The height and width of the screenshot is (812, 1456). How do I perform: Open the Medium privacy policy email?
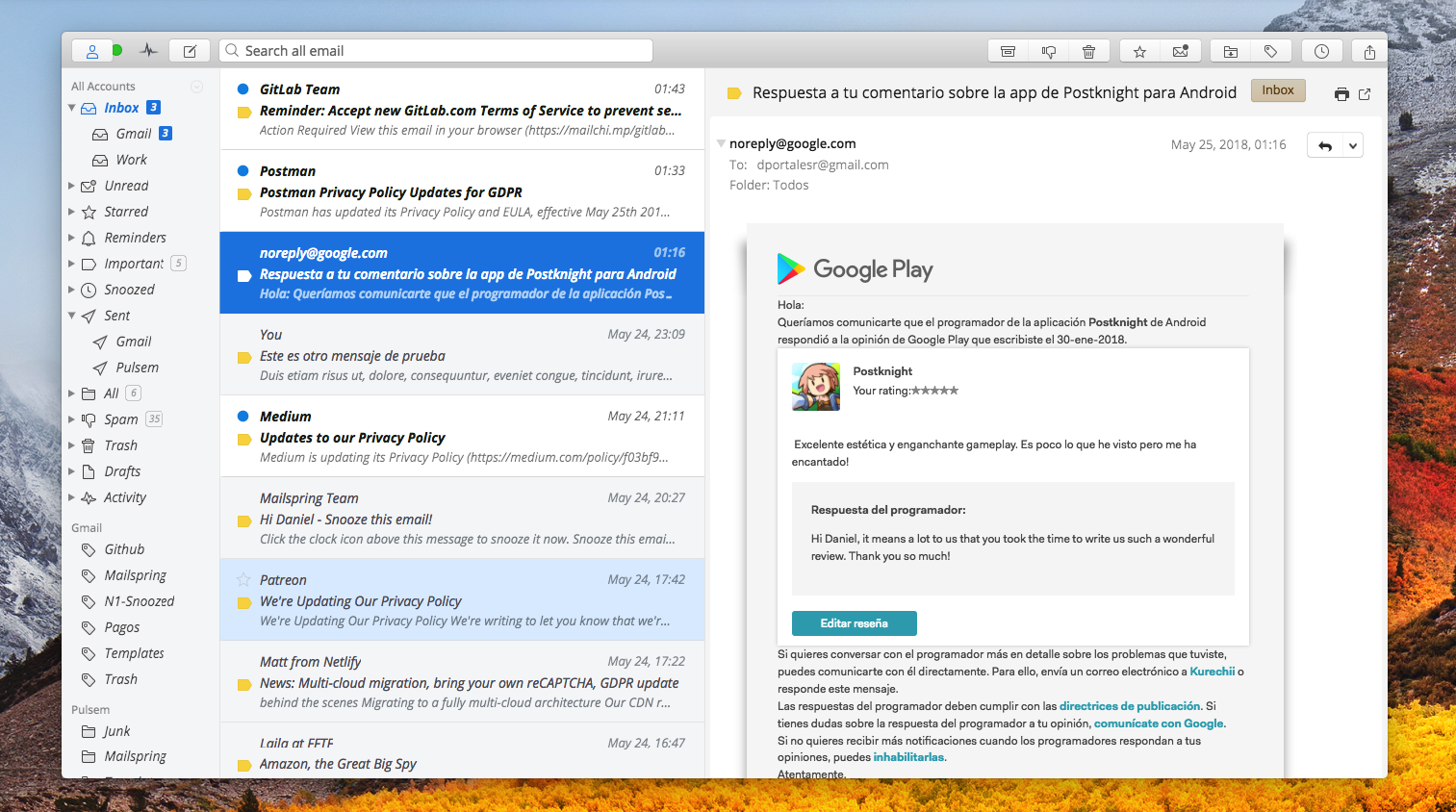tap(462, 436)
